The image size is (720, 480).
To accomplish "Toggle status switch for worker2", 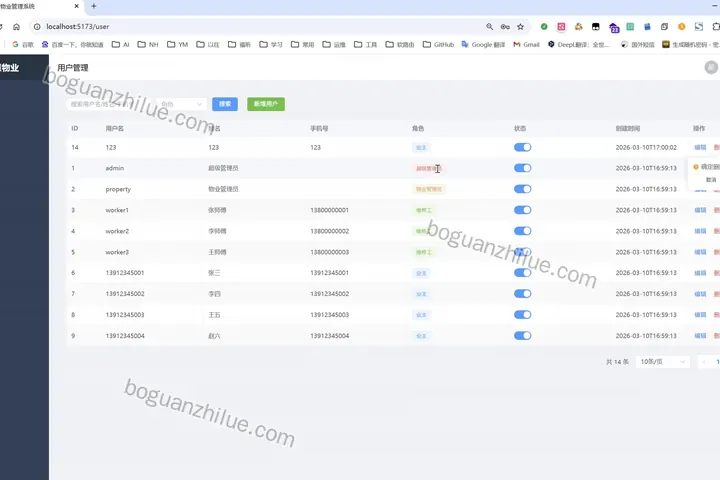I will pyautogui.click(x=523, y=231).
